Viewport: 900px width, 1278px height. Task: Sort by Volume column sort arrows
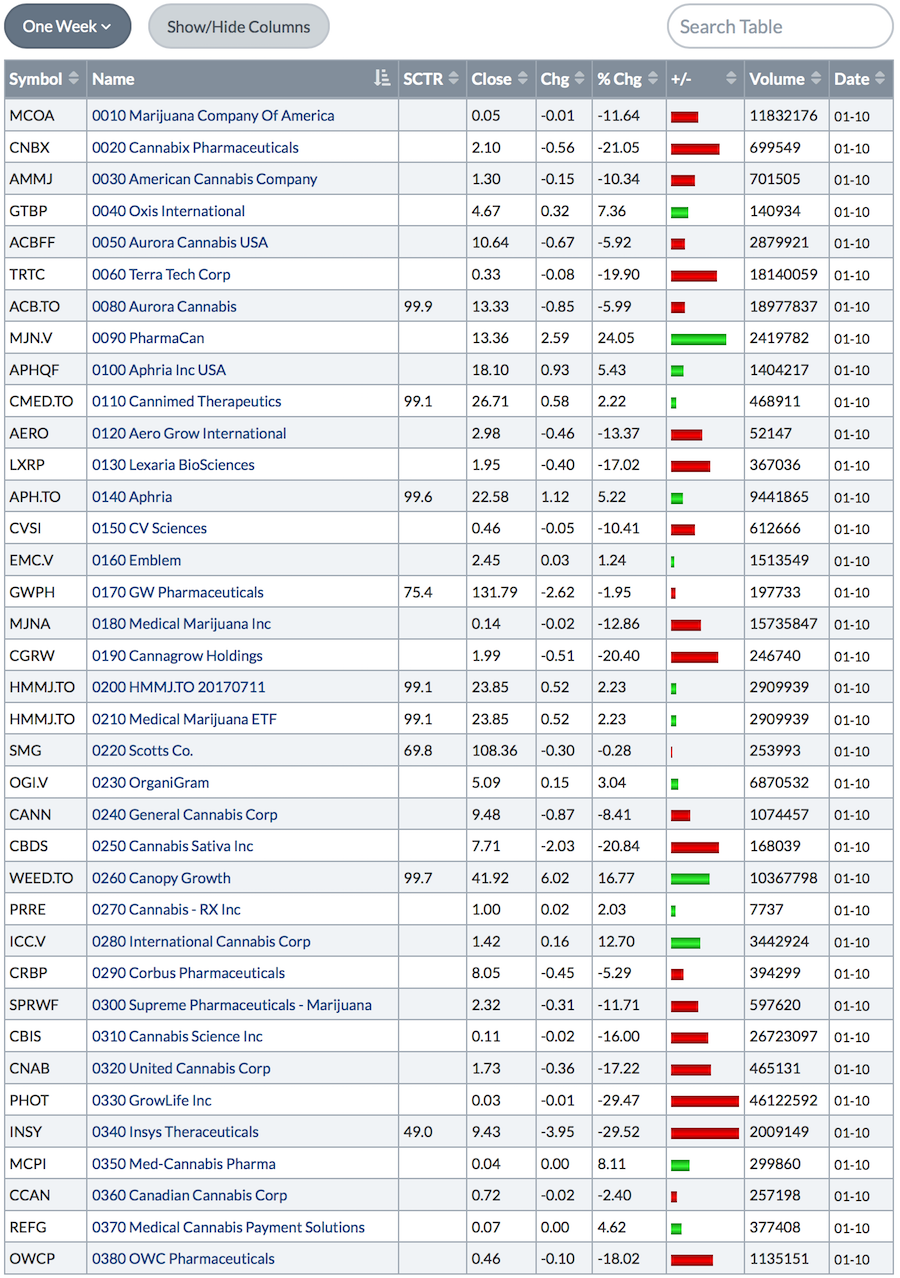816,79
